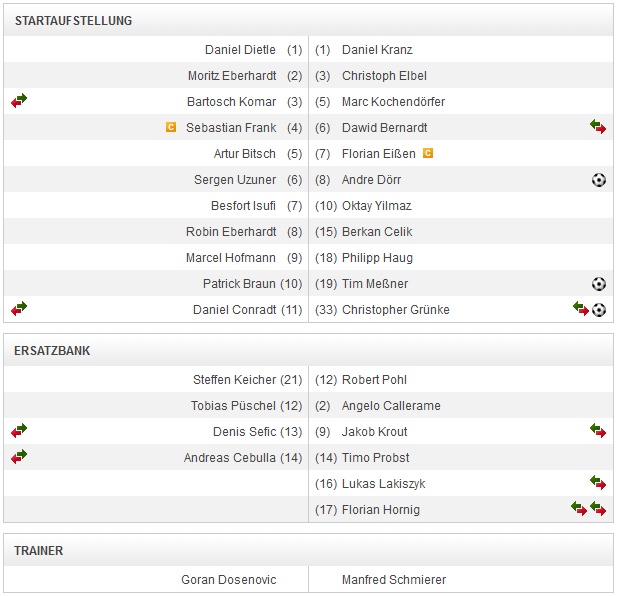The height and width of the screenshot is (596, 617).
Task: Open trainer Goran Dosenovic
Action: (229, 580)
